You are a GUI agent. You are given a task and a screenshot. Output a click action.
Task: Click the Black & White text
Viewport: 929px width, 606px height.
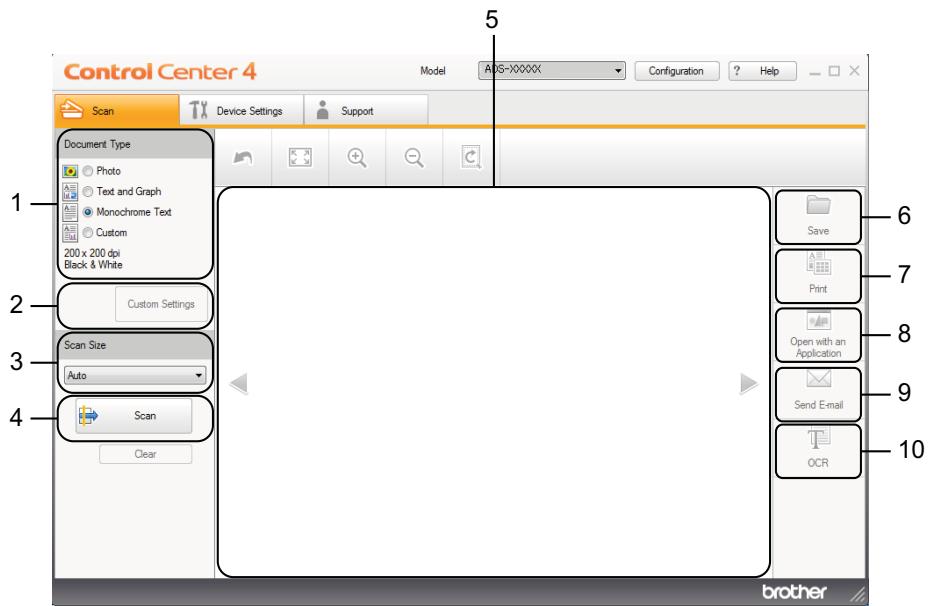93,265
